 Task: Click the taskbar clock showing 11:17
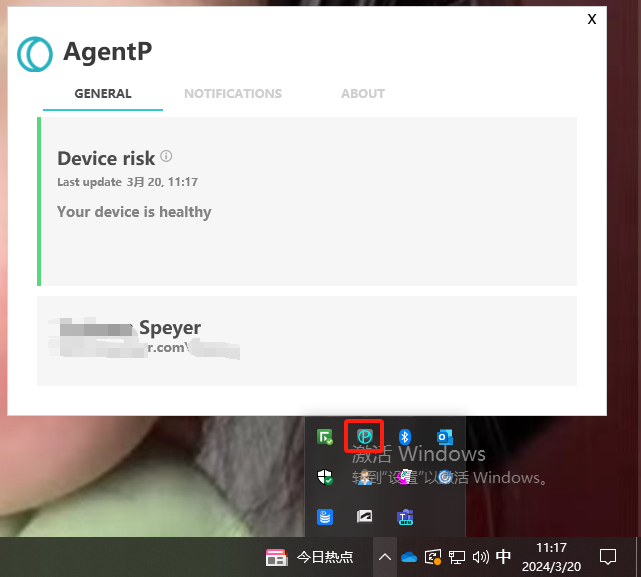[552, 557]
